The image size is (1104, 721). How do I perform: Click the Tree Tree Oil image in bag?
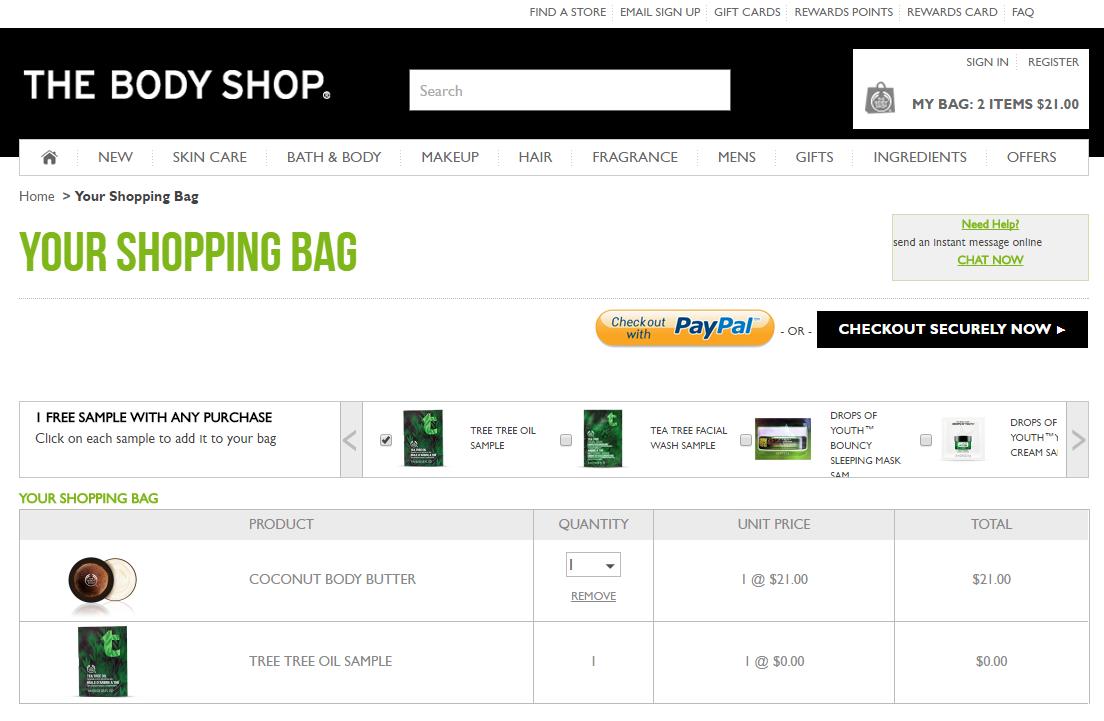pos(101,661)
